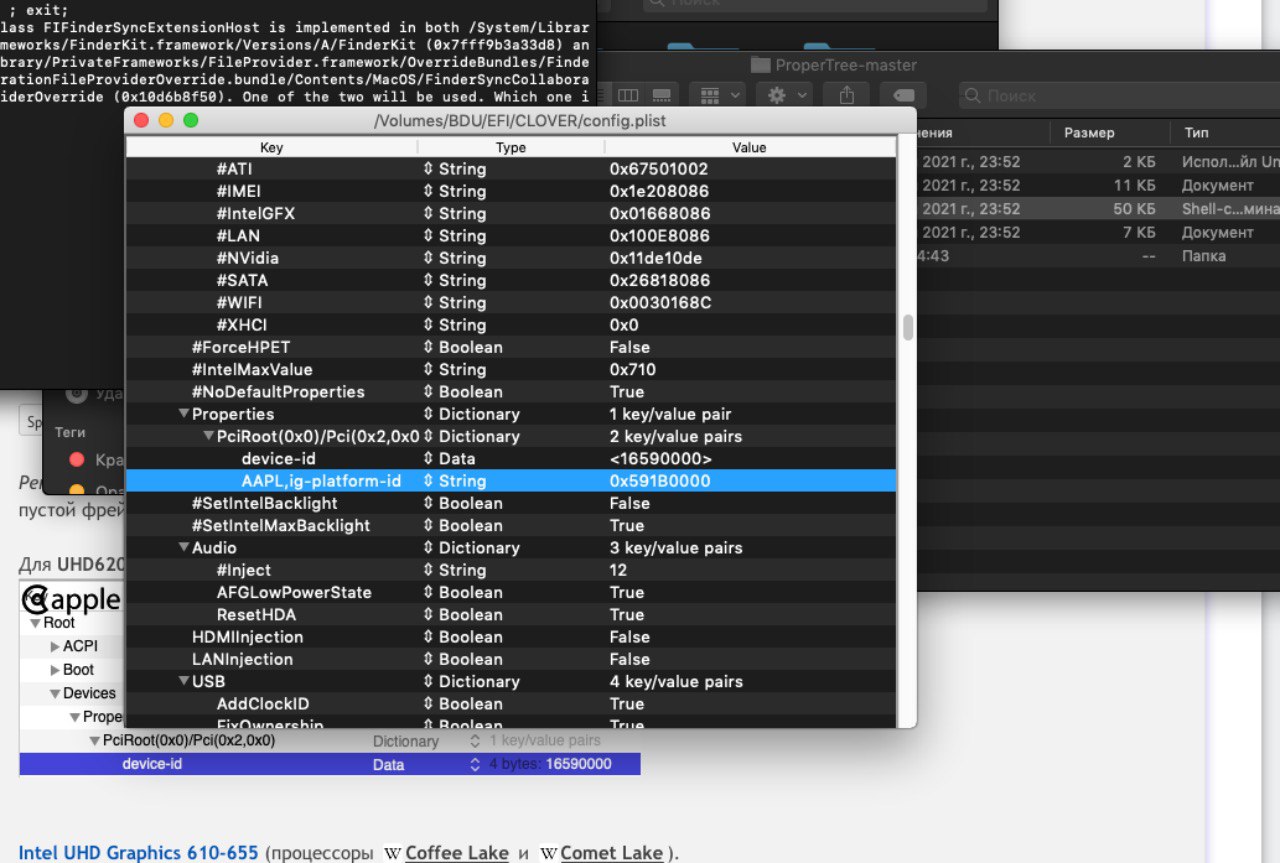The image size is (1280, 863).
Task: Select the AAPL,ig-platform-id row
Action: (x=510, y=481)
